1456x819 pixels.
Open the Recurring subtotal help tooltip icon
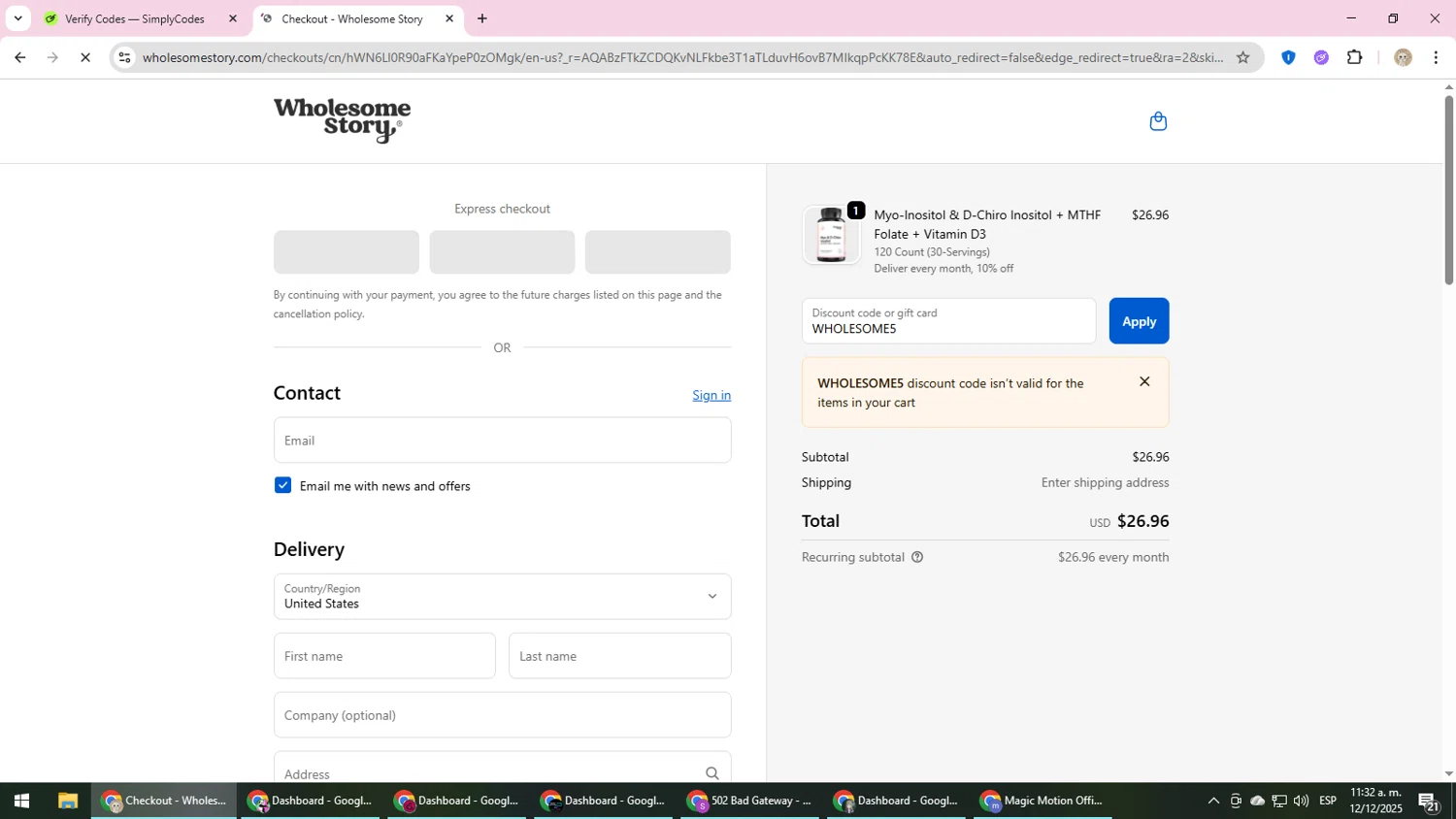coord(917,557)
